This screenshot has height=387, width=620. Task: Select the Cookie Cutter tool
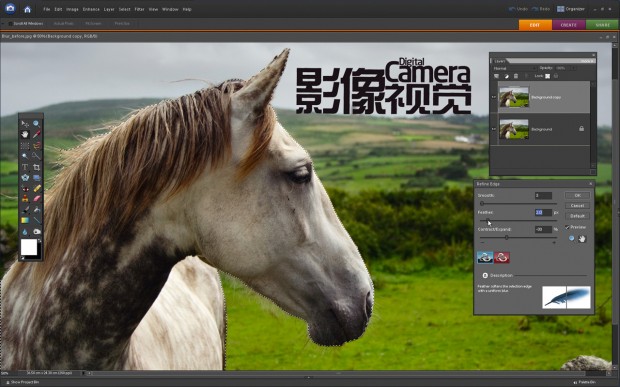(x=25, y=177)
